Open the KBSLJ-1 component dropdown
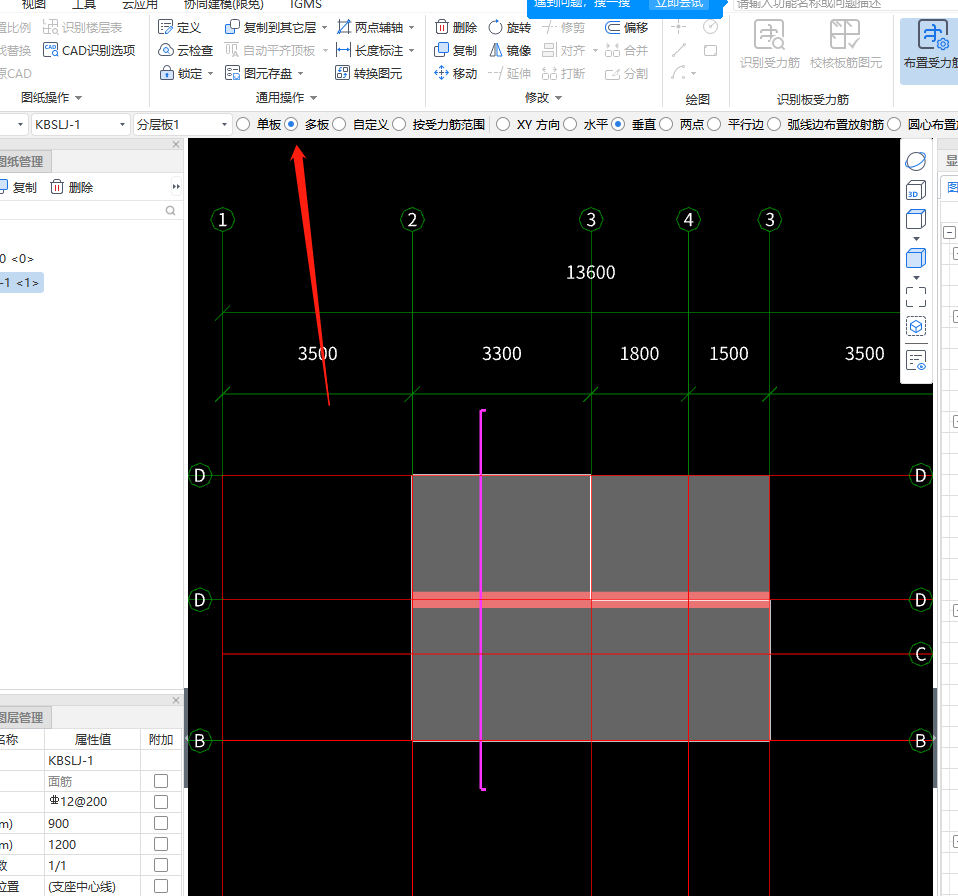 [x=80, y=125]
